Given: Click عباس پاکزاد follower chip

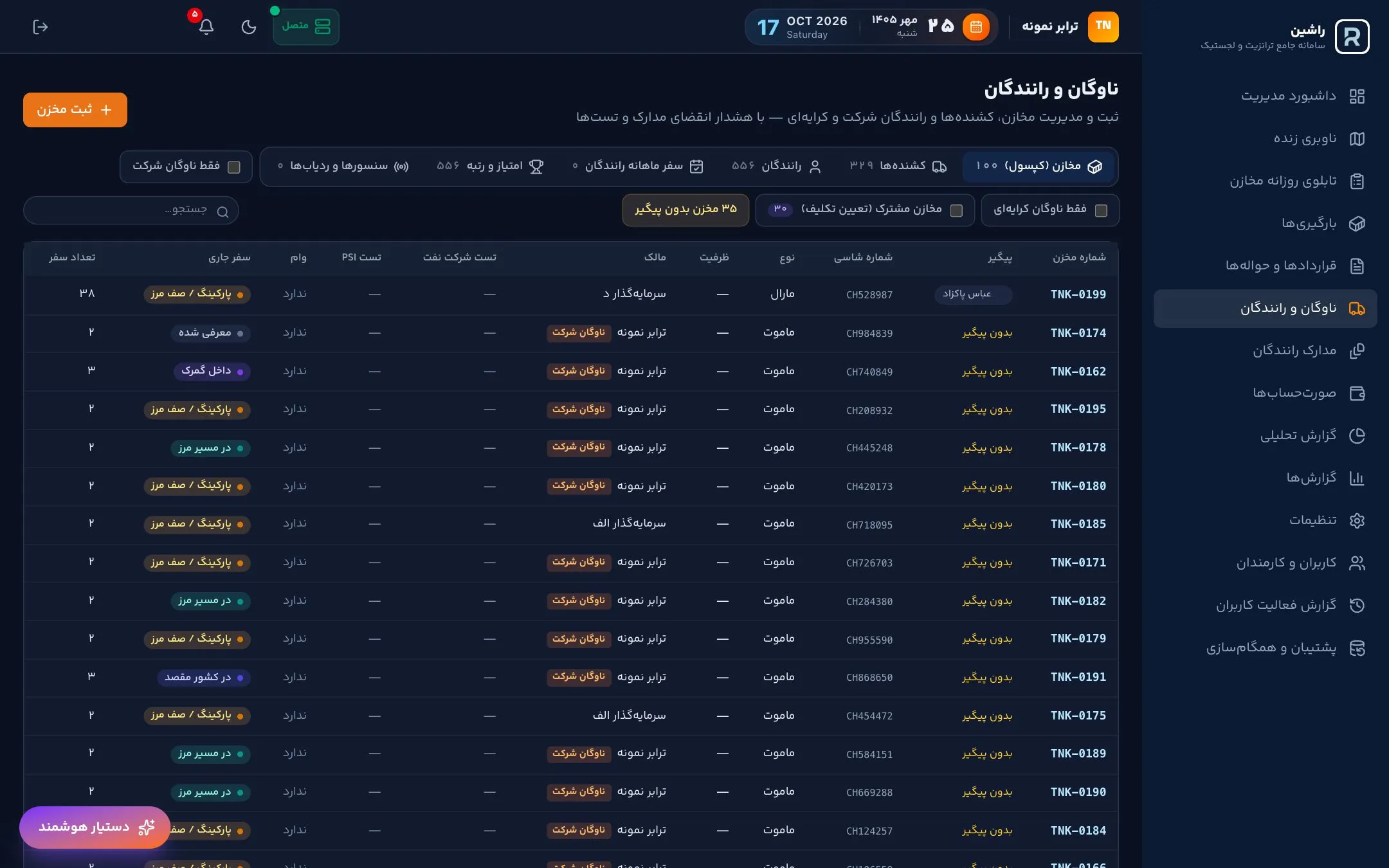Looking at the screenshot, I should pyautogui.click(x=973, y=294).
